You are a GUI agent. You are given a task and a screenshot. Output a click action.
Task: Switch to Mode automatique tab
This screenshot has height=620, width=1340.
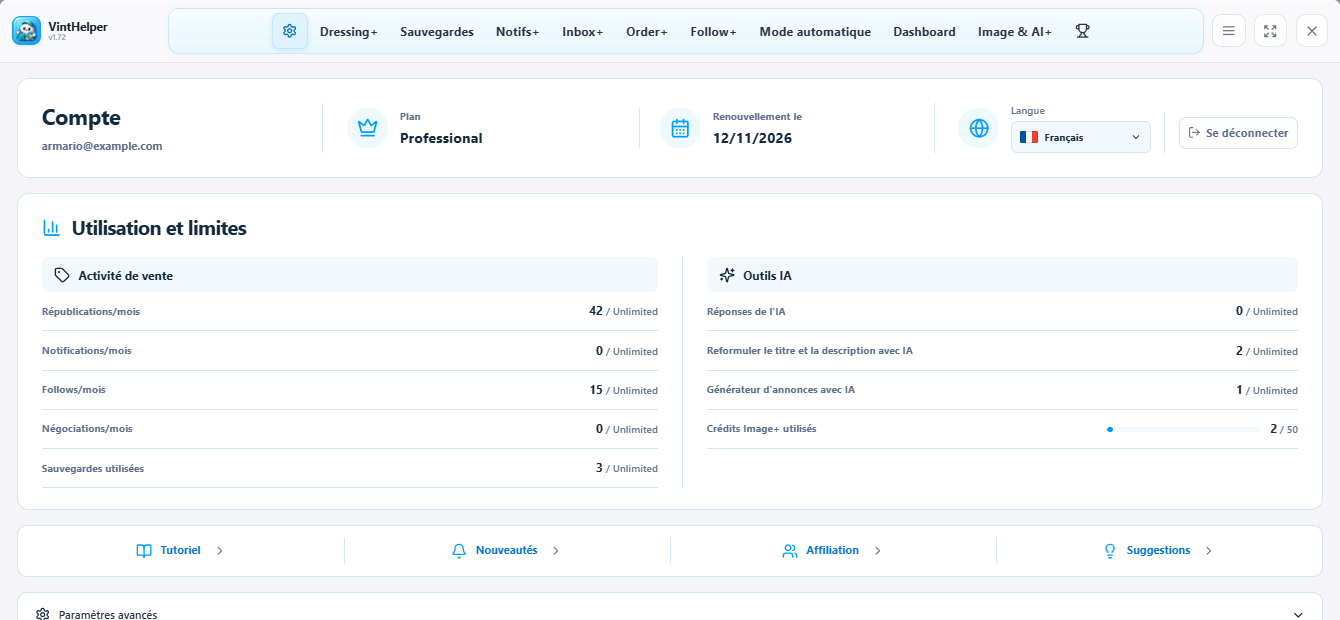pos(815,32)
